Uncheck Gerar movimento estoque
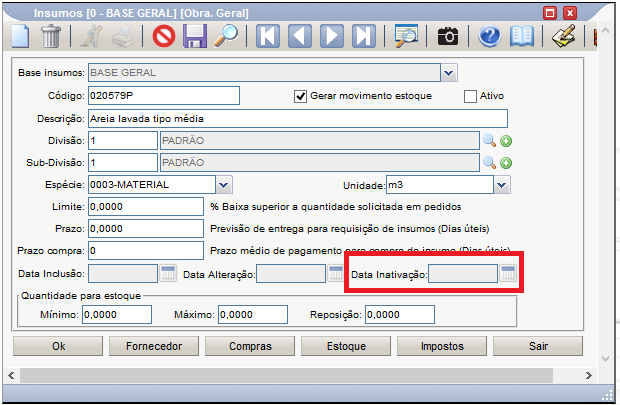This screenshot has width=620, height=405. tap(300, 96)
